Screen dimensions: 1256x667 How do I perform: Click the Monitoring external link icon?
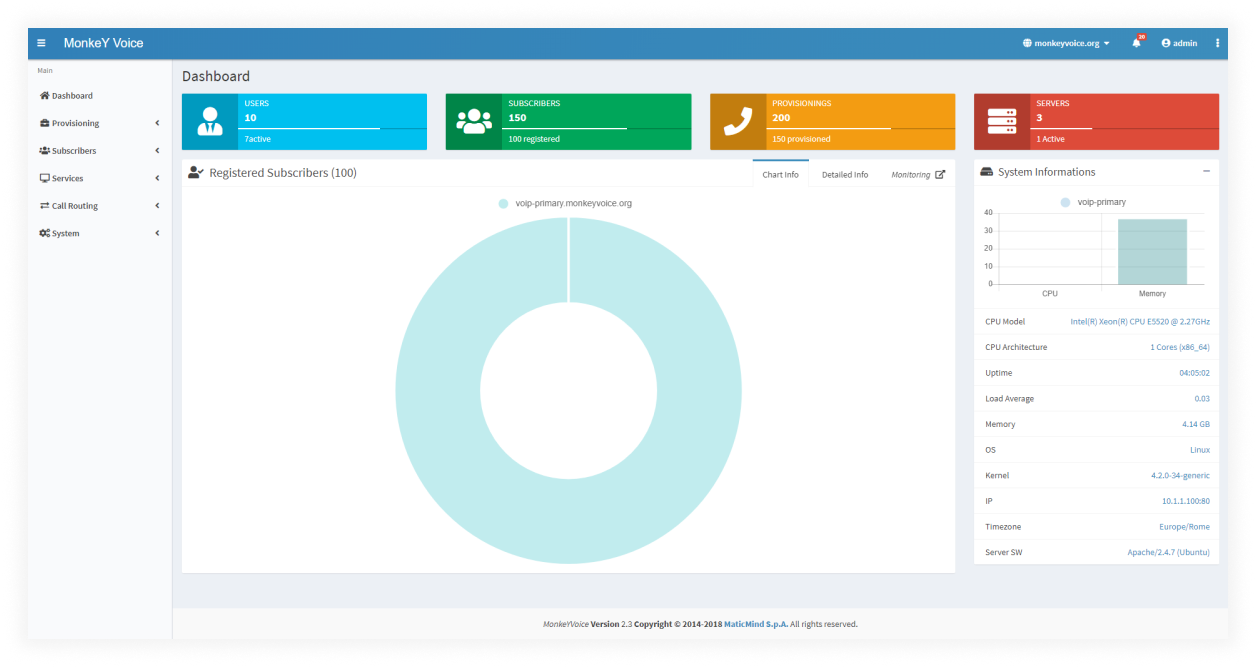[940, 174]
